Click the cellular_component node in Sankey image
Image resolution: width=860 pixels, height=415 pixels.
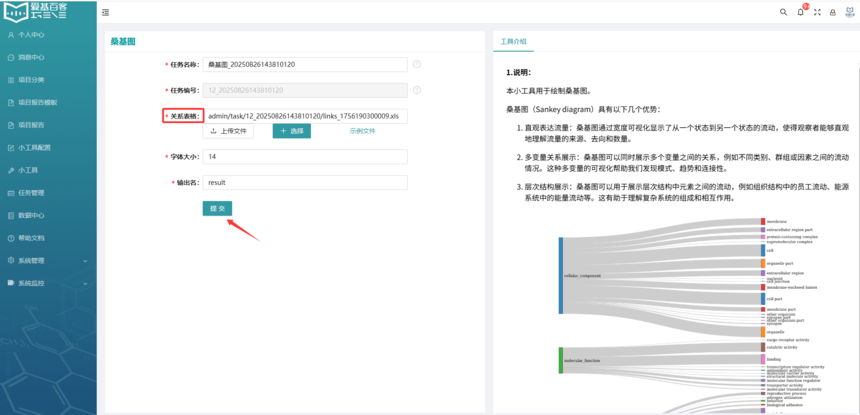coord(561,275)
